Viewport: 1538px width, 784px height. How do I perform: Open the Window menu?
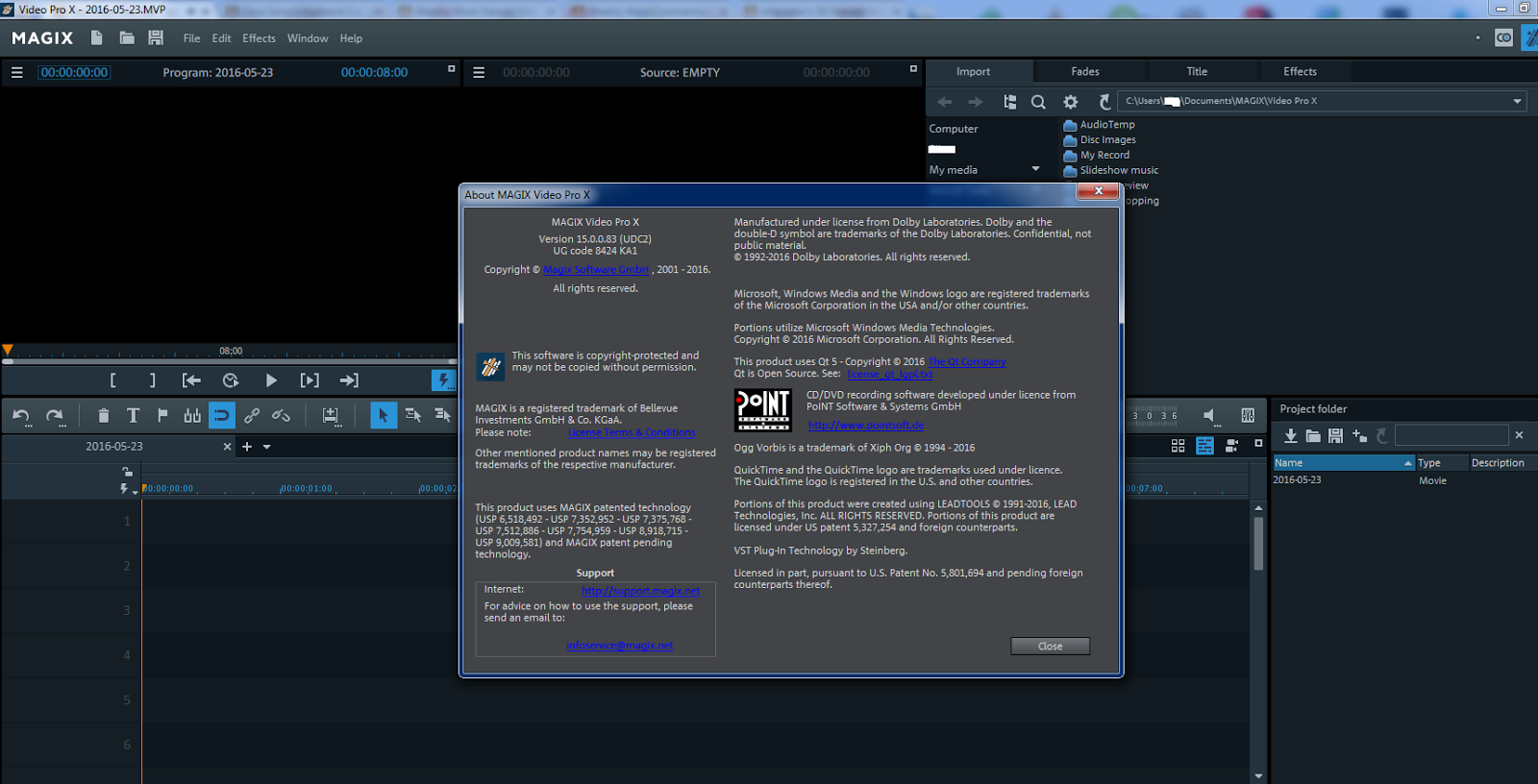click(308, 38)
